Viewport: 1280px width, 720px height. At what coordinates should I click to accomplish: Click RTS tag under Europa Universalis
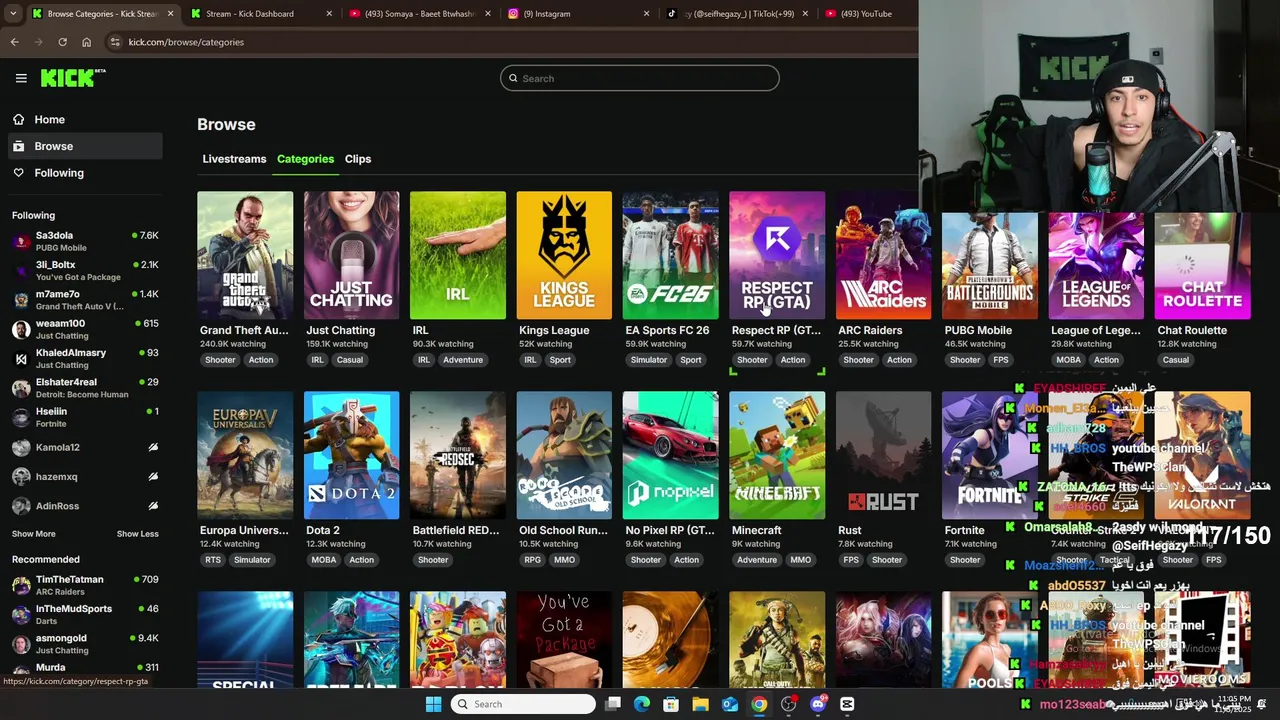(213, 560)
